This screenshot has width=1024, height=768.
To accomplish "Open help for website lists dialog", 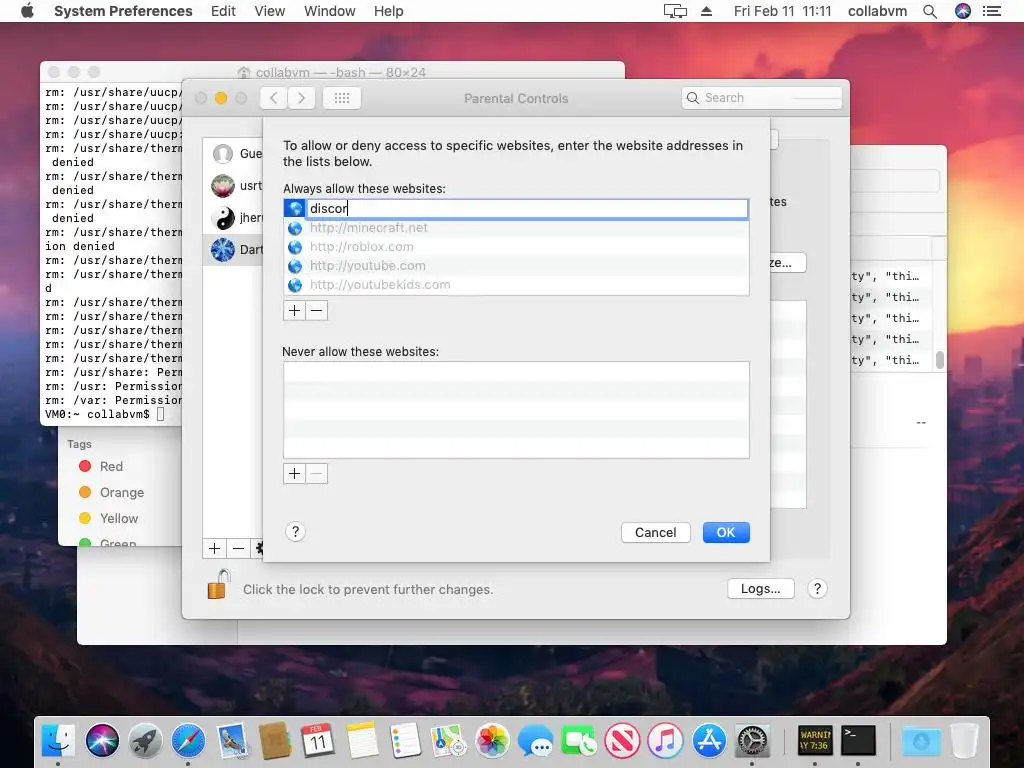I will click(295, 532).
